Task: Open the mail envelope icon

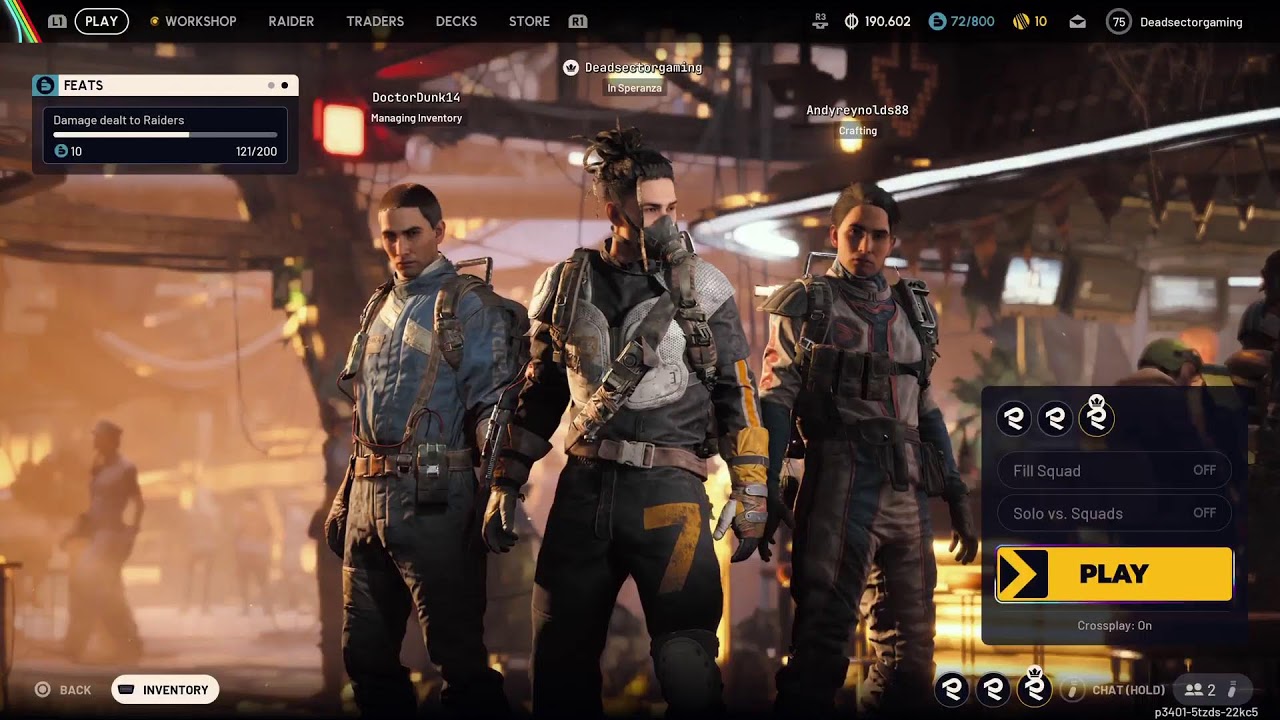Action: click(x=1077, y=21)
